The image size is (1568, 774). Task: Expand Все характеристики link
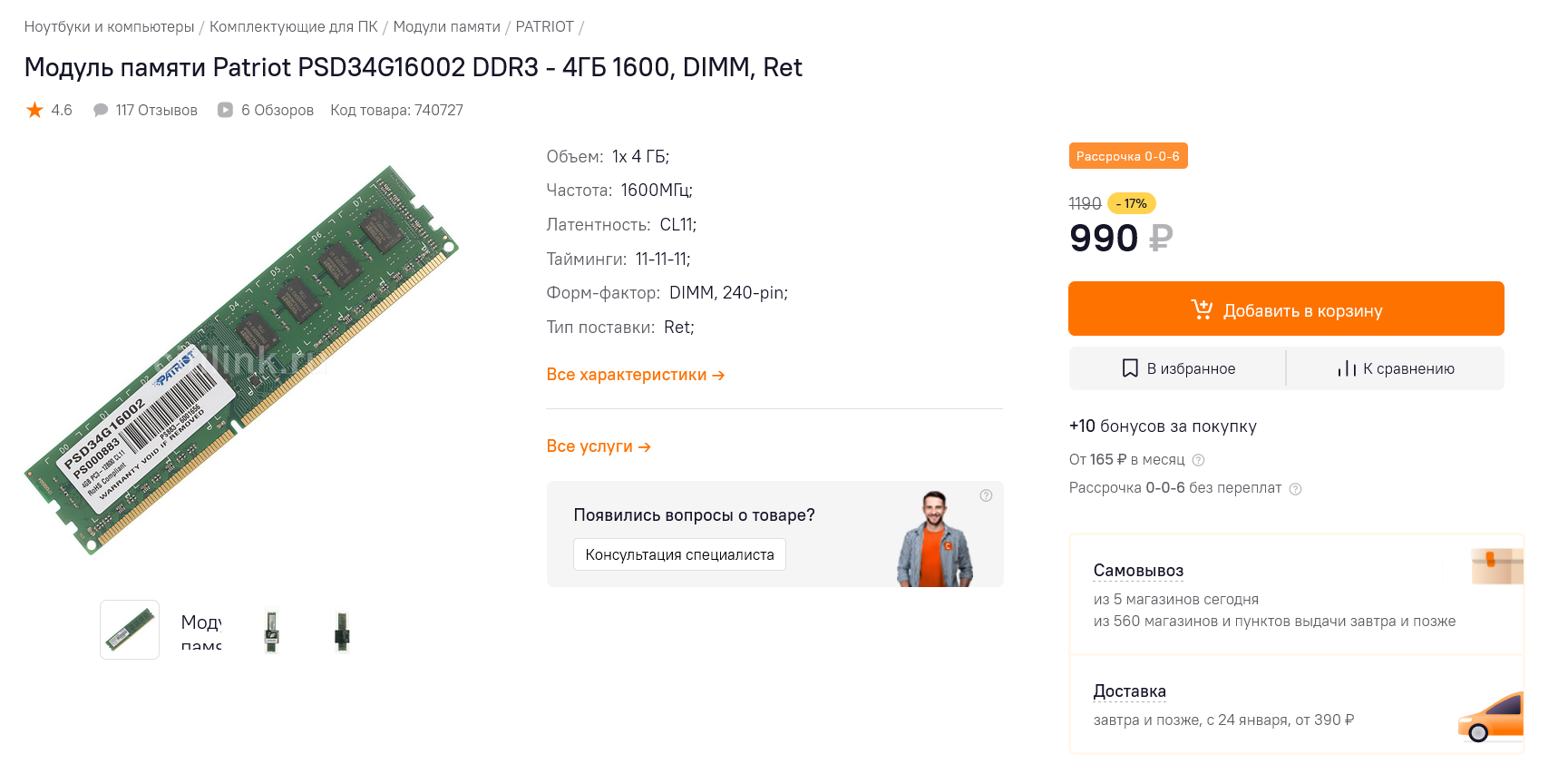point(635,375)
